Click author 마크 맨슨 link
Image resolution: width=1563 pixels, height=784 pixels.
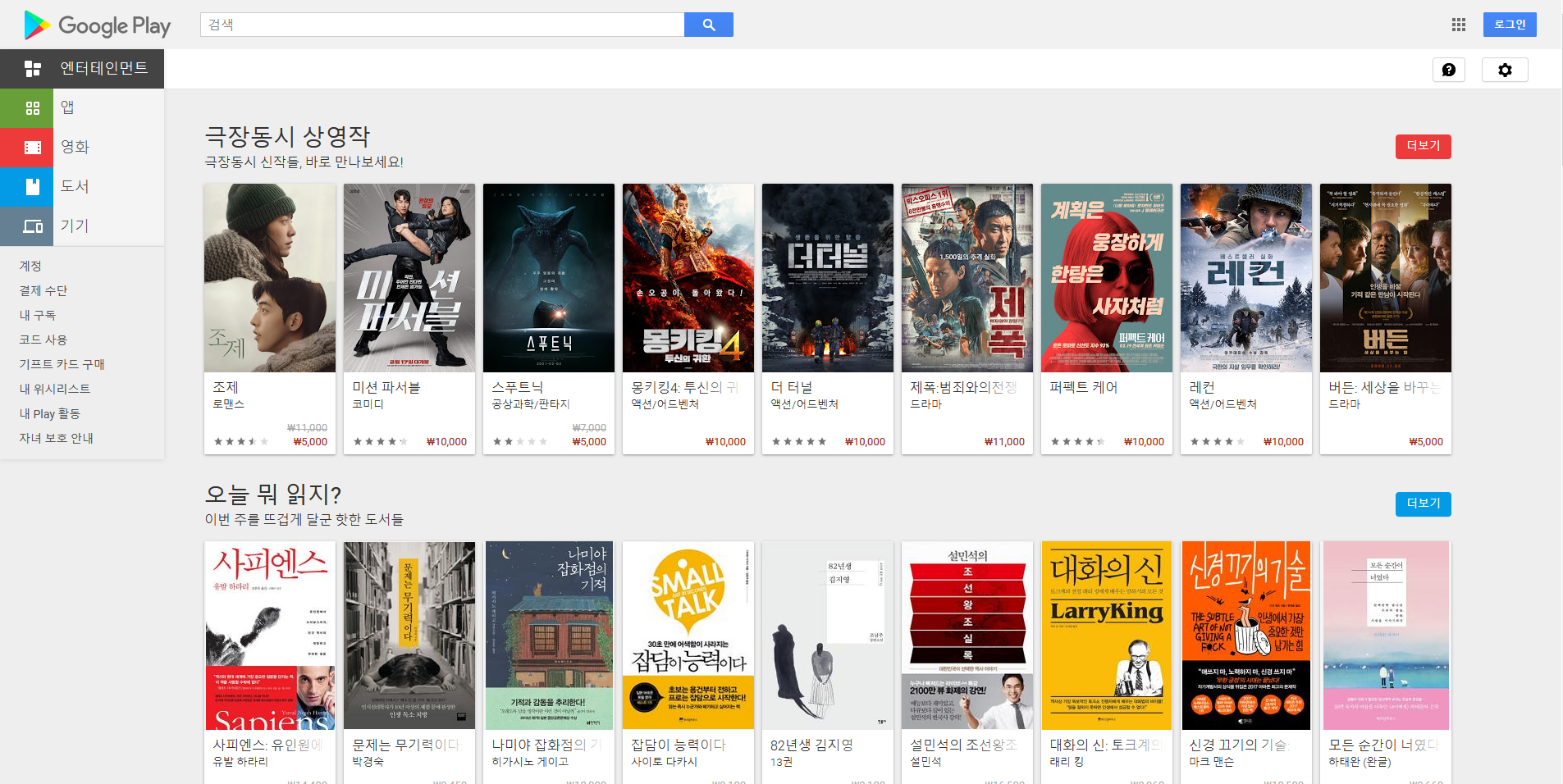1211,762
